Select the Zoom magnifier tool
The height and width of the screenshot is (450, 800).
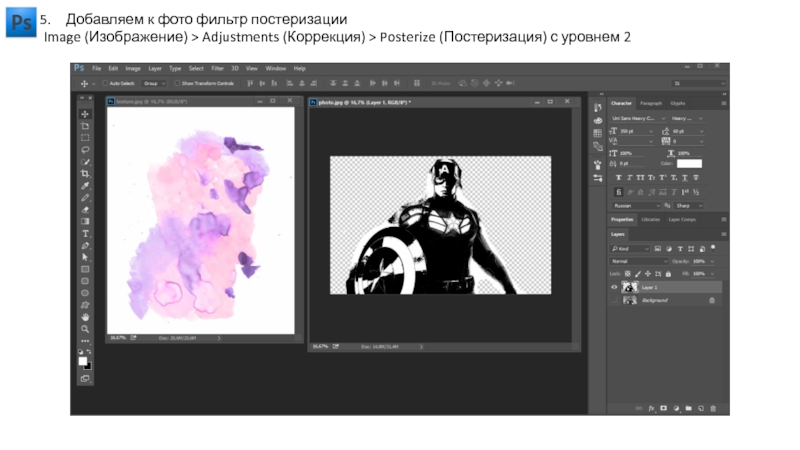(85, 329)
